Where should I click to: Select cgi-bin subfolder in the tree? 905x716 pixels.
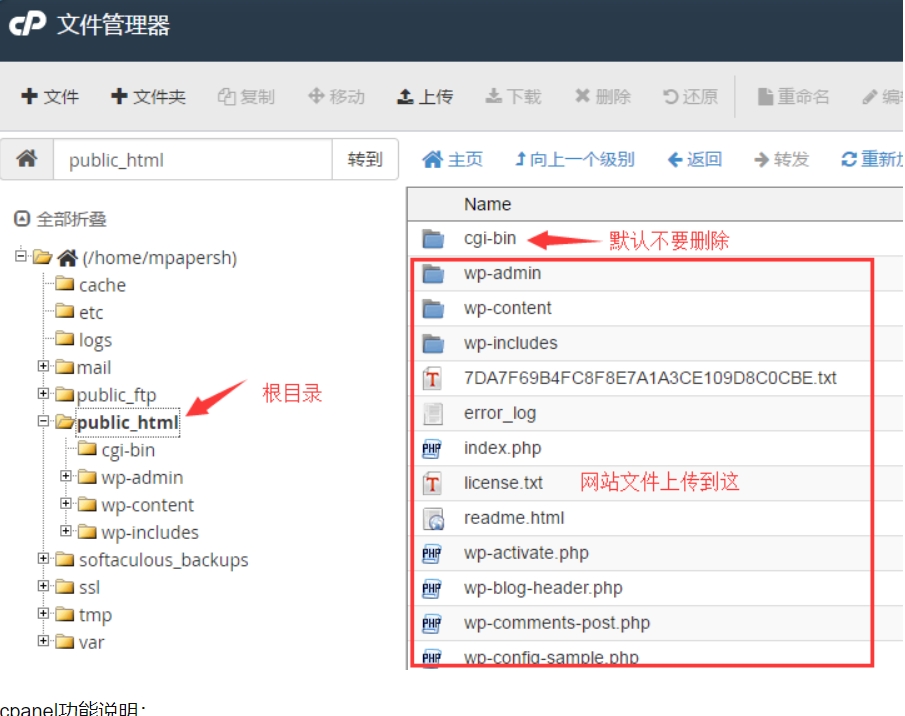click(128, 450)
